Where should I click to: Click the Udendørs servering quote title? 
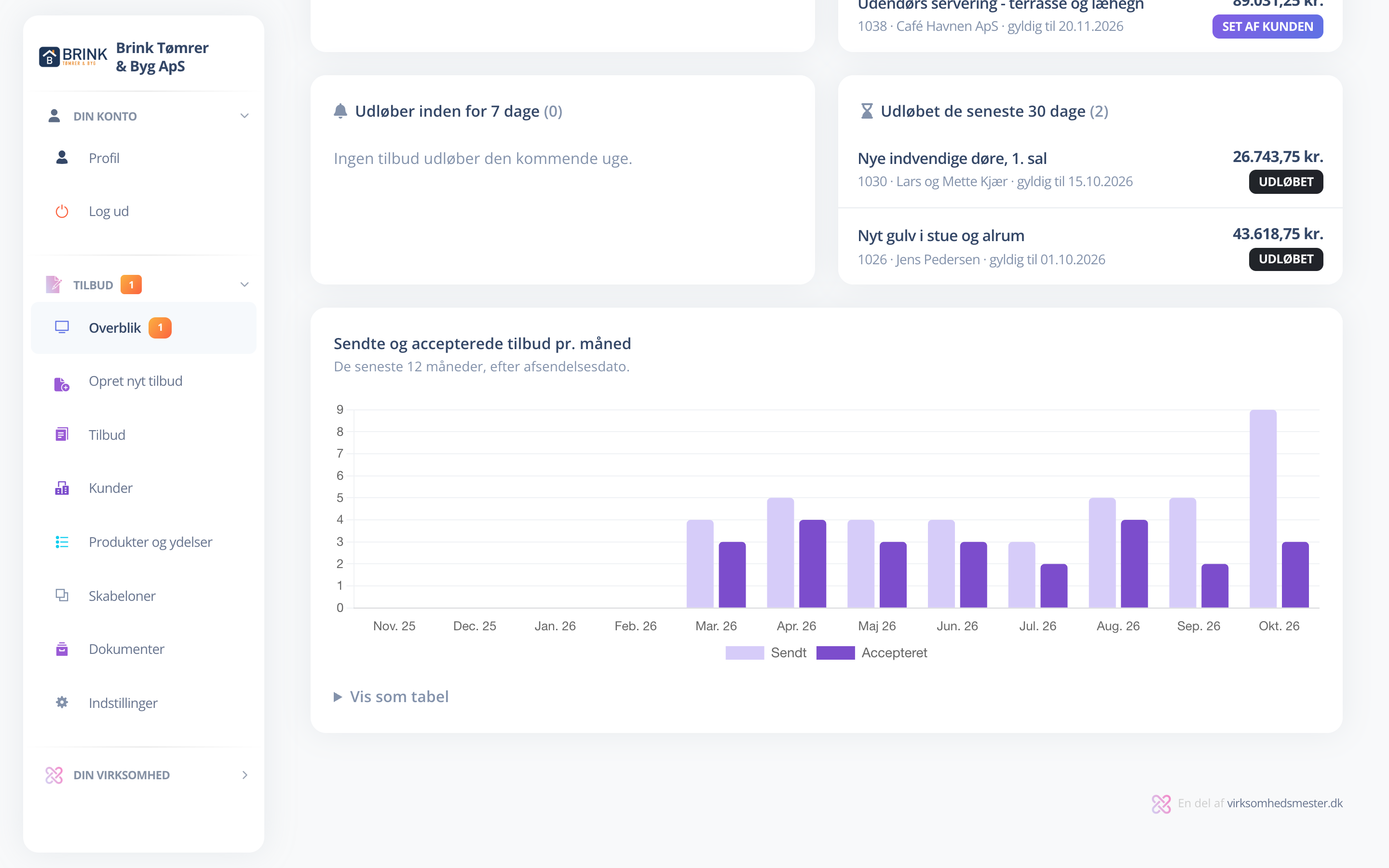[1000, 6]
